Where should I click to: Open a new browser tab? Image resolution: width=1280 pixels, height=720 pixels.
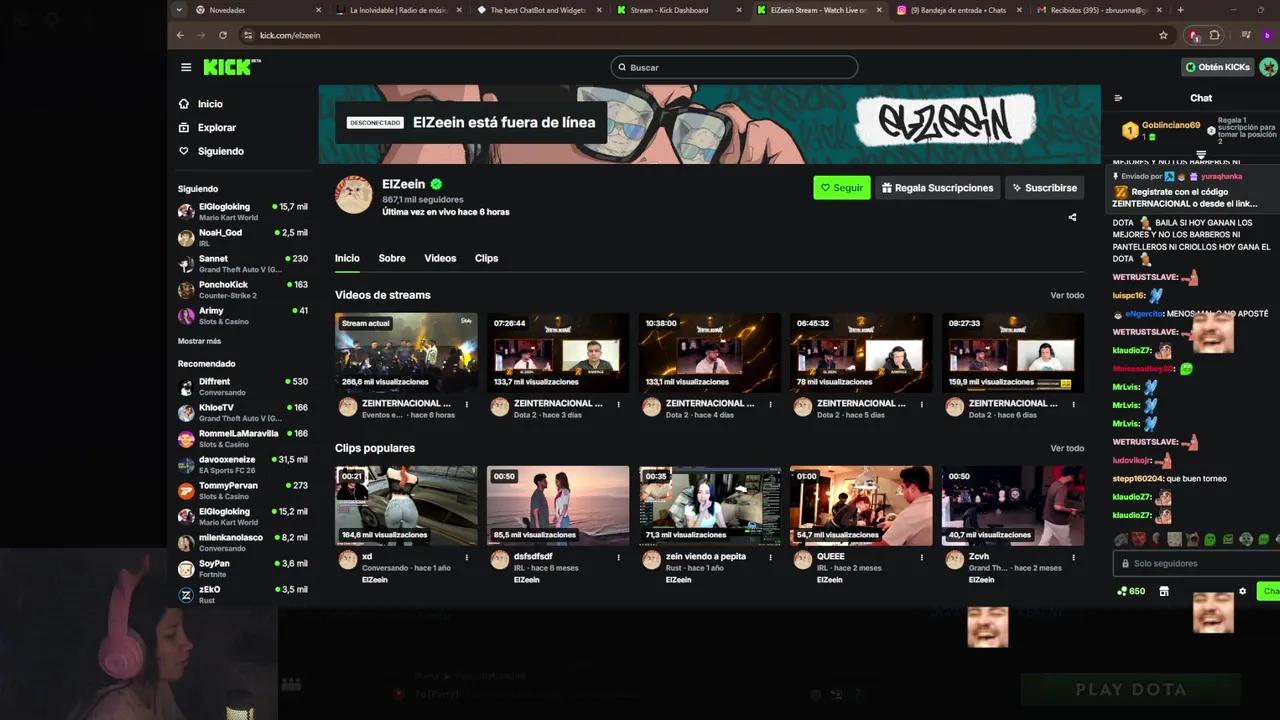tap(1180, 10)
